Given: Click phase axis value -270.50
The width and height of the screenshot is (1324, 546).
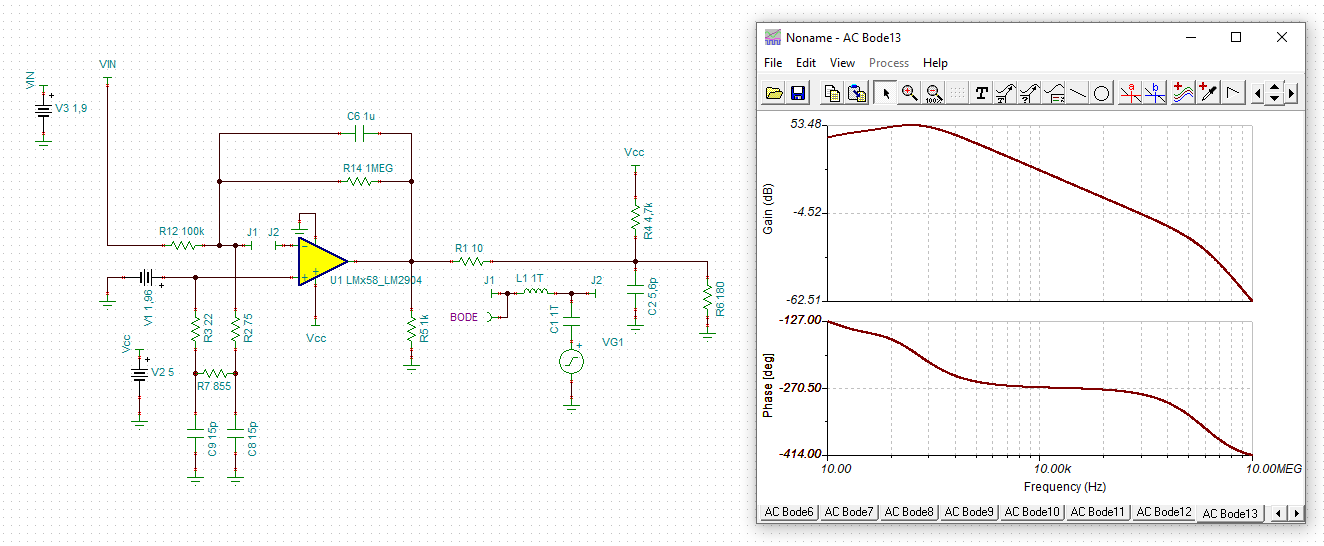Looking at the screenshot, I should [802, 388].
